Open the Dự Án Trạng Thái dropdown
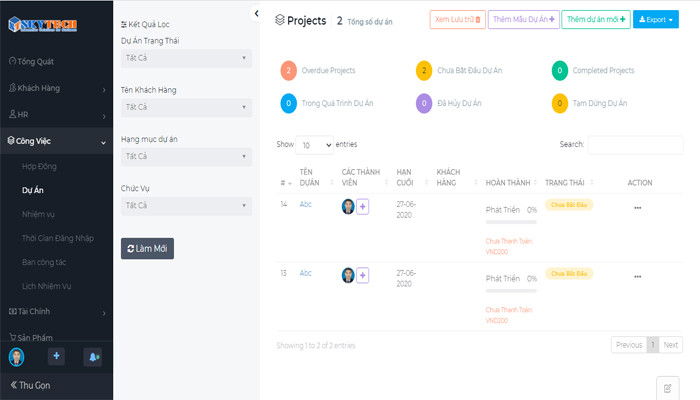This screenshot has width=700, height=400. point(186,58)
